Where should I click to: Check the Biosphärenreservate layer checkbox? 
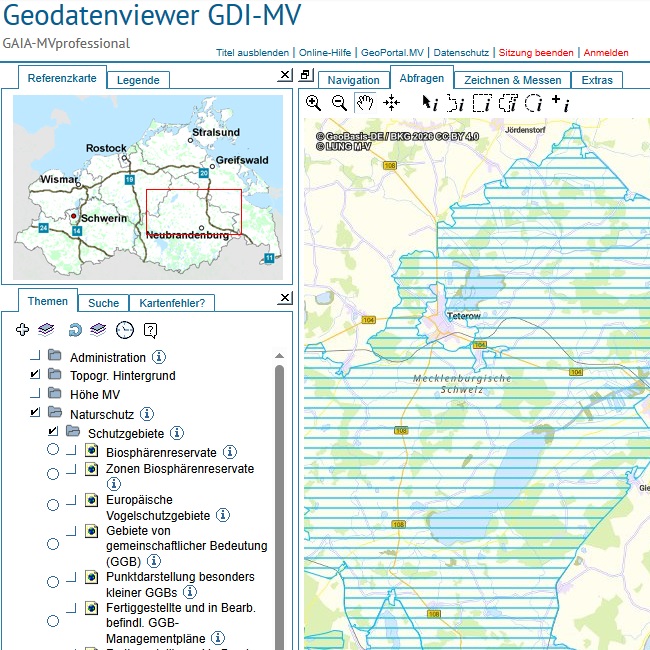click(x=72, y=450)
